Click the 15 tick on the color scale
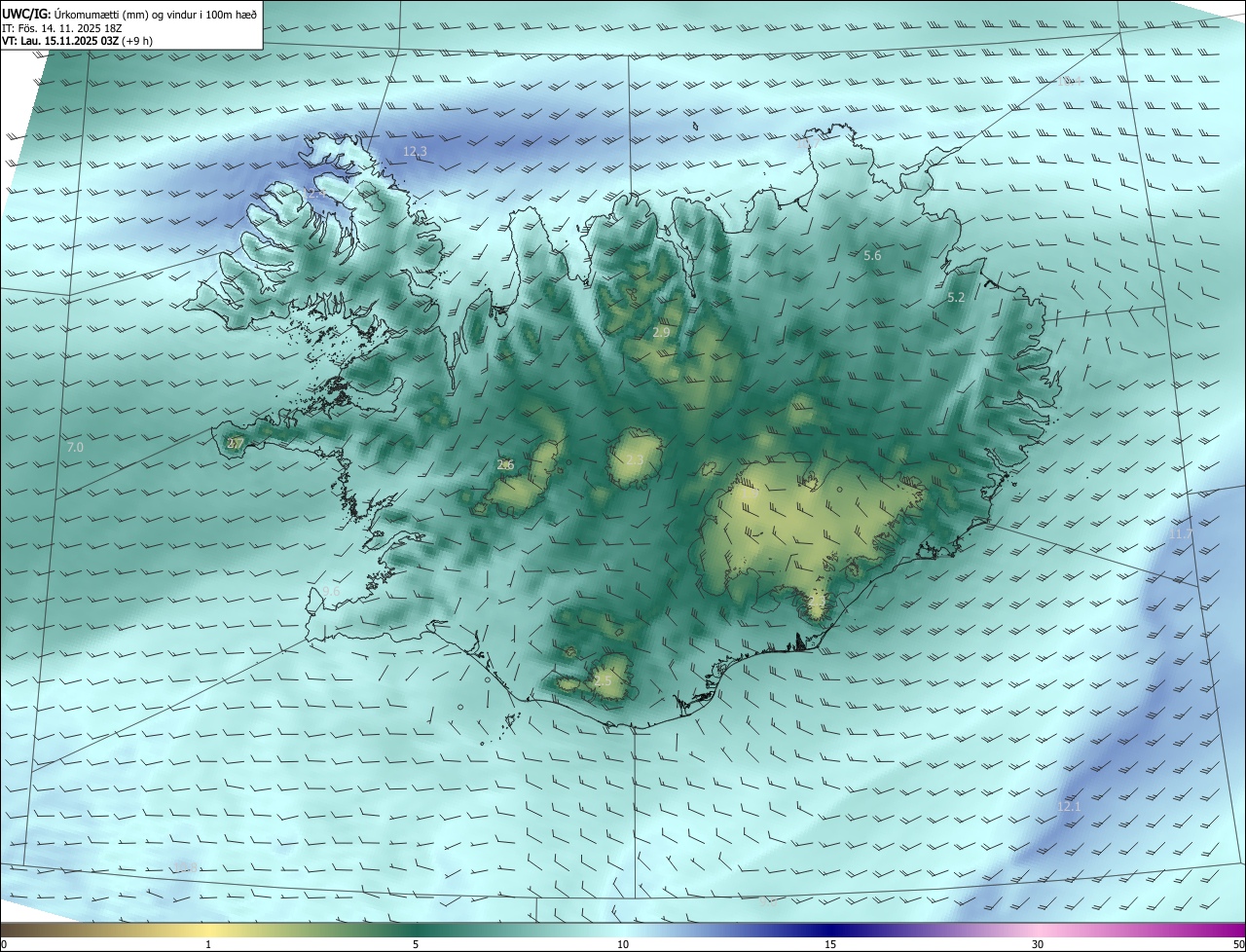 (x=830, y=945)
